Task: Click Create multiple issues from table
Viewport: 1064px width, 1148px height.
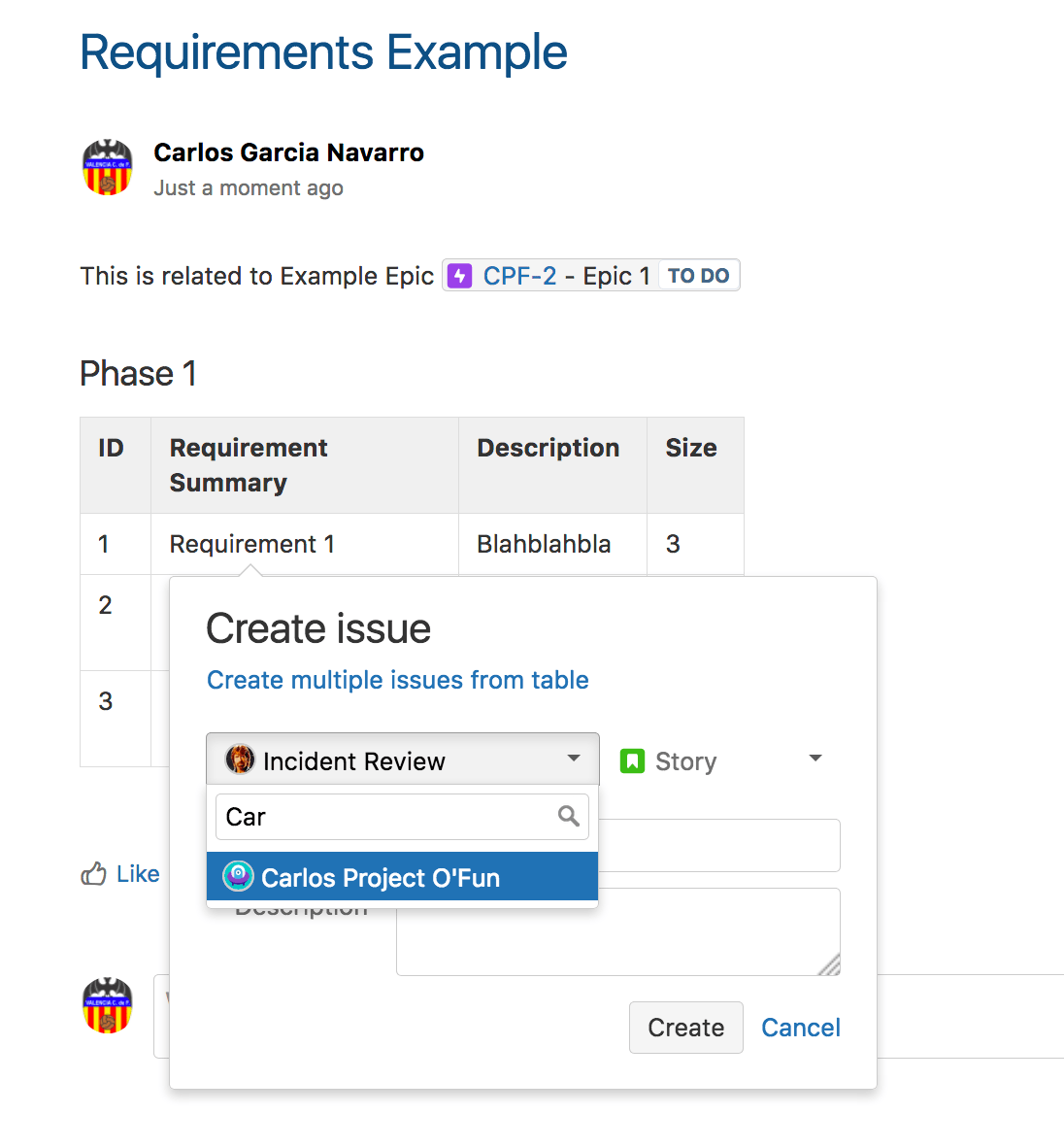Action: tap(397, 680)
